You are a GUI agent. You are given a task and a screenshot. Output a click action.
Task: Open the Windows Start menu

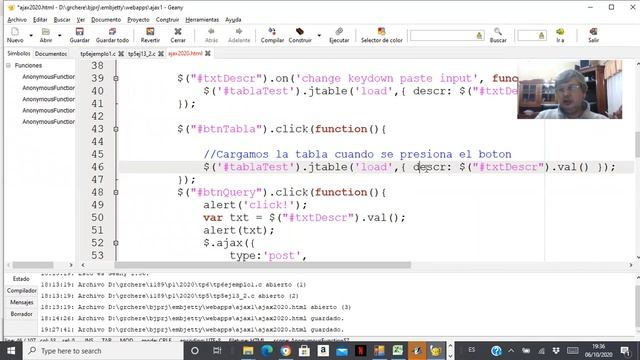pyautogui.click(x=11, y=351)
